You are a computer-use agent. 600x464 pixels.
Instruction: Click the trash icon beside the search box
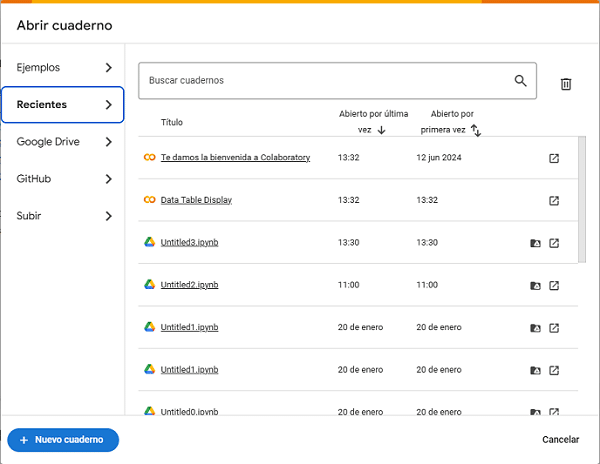566,84
